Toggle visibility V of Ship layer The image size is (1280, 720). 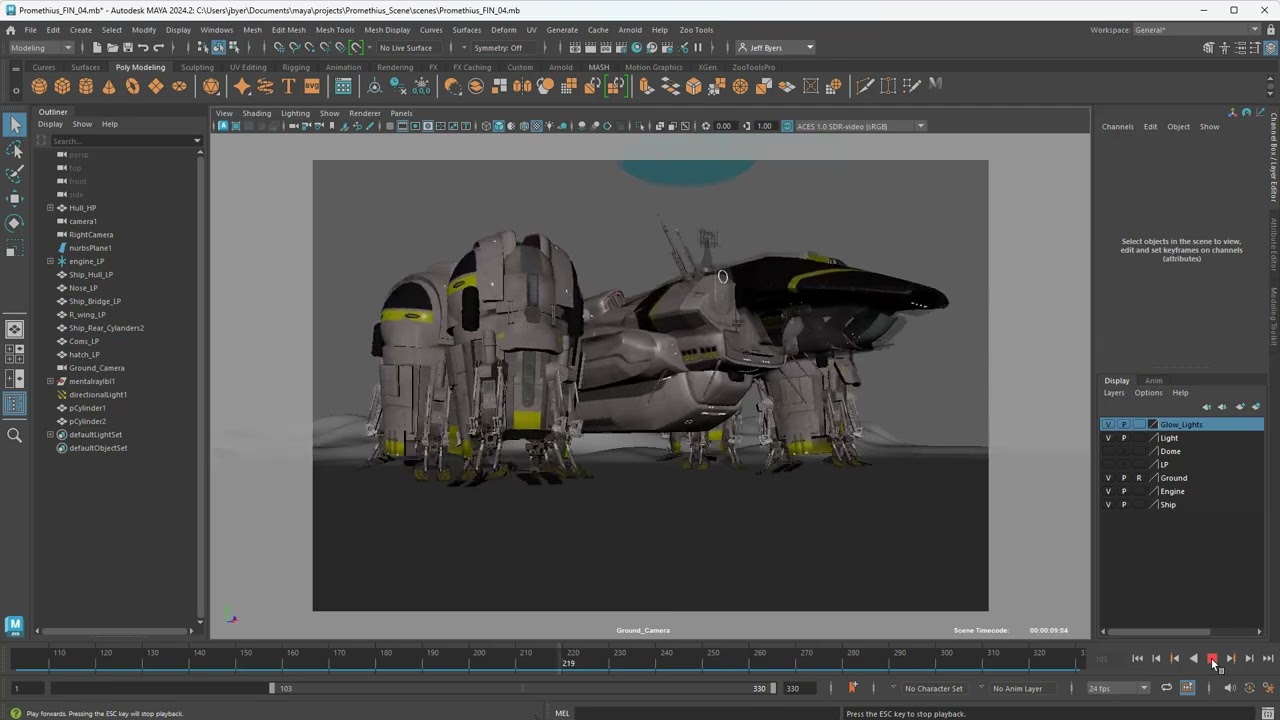click(1108, 505)
